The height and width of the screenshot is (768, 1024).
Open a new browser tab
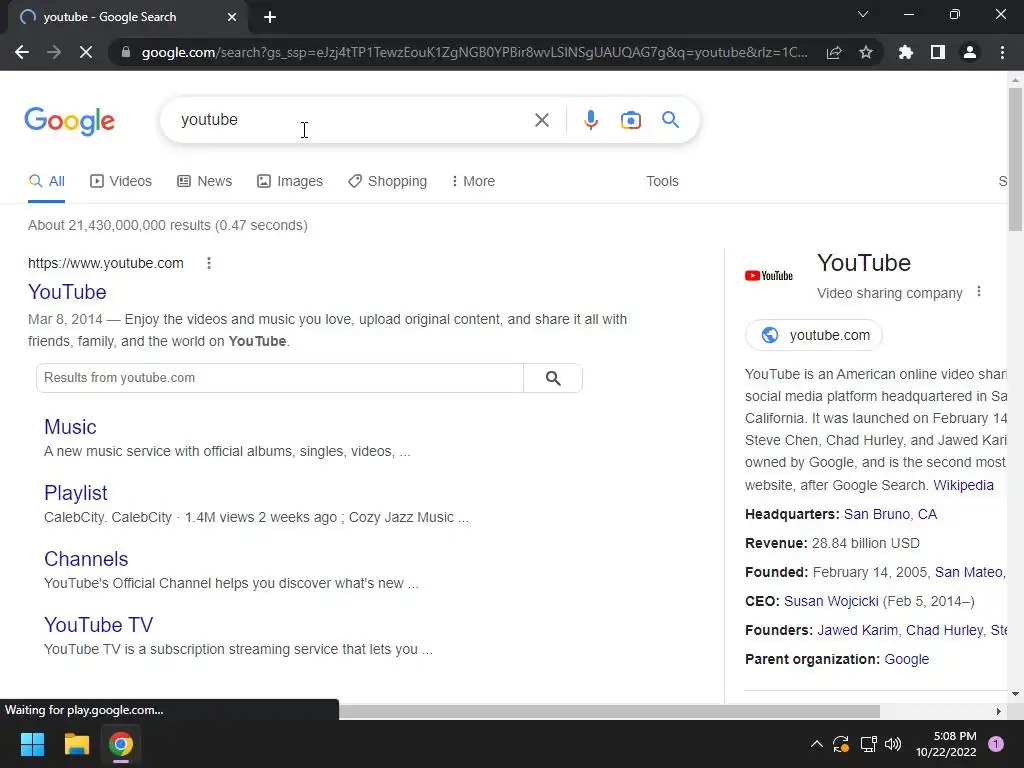tap(270, 17)
